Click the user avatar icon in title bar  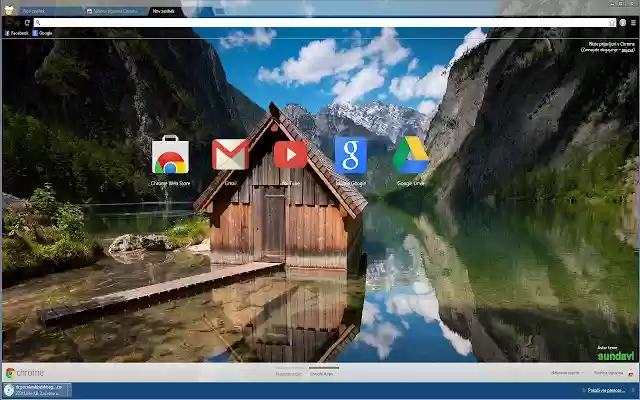pyautogui.click(x=9, y=10)
